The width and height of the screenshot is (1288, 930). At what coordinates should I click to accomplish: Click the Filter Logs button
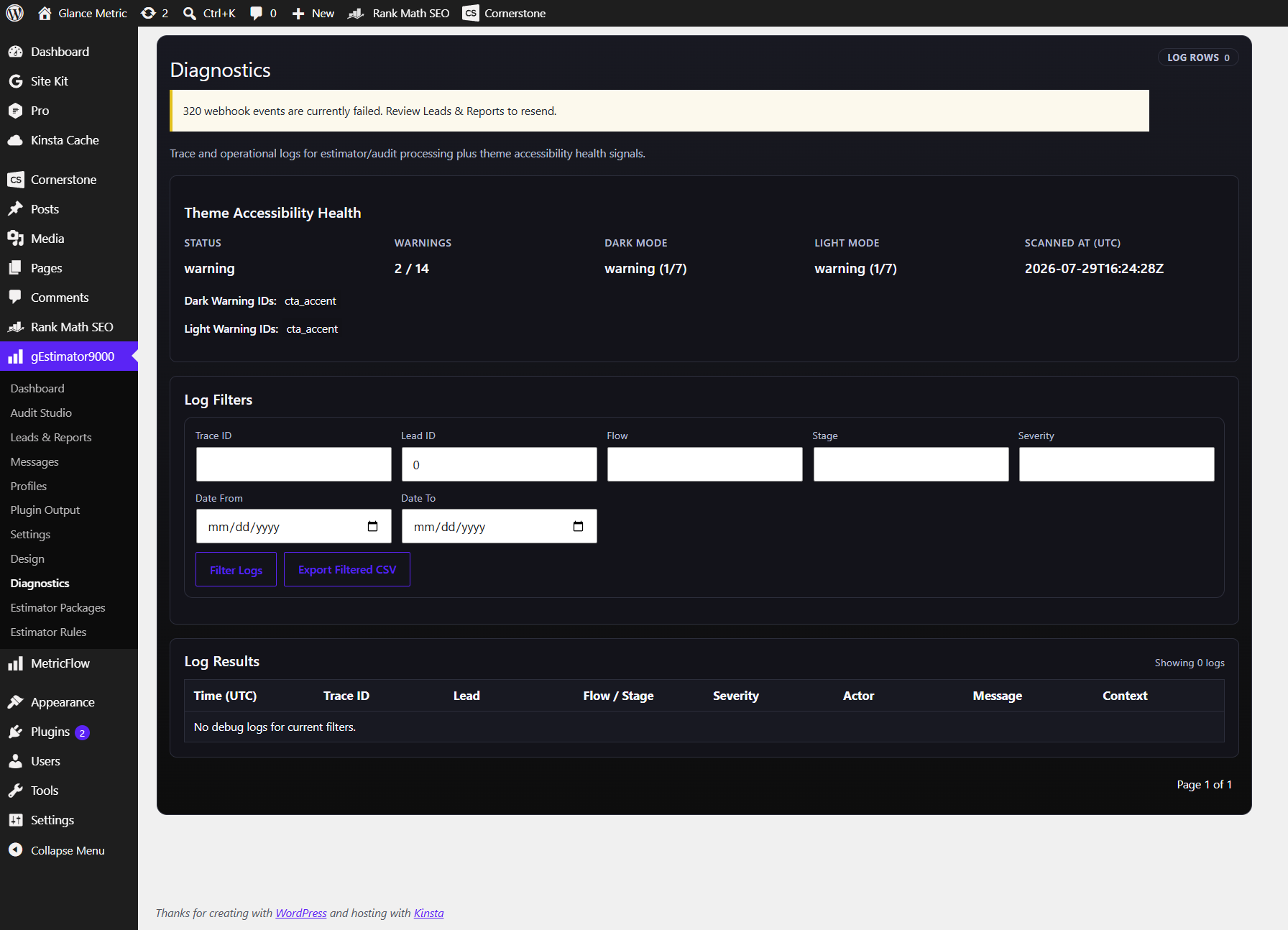pos(236,569)
